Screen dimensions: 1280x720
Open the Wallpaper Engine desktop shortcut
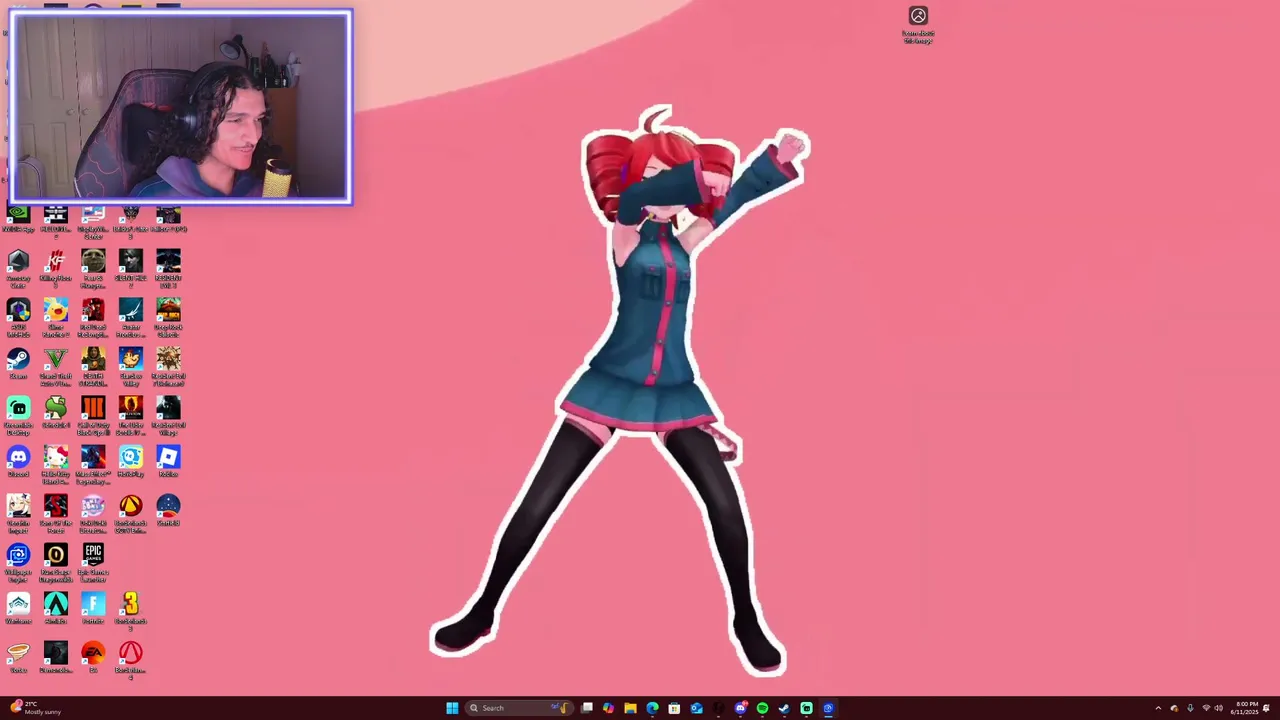(x=18, y=563)
